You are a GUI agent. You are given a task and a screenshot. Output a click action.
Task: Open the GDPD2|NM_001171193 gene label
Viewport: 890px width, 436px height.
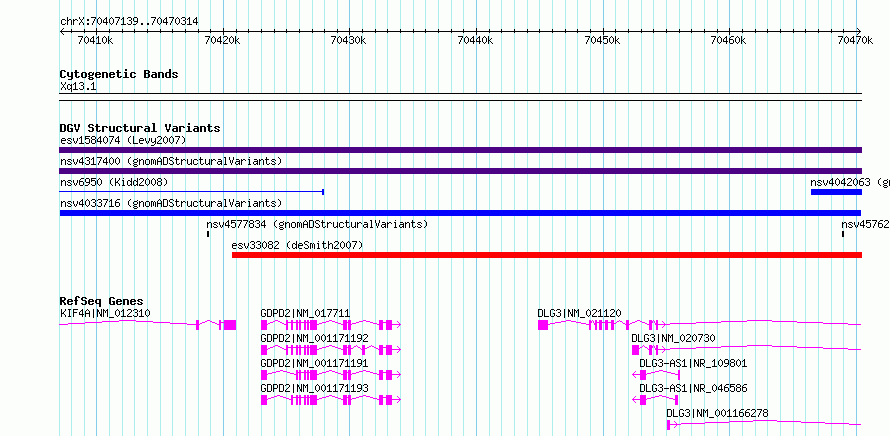click(x=314, y=388)
